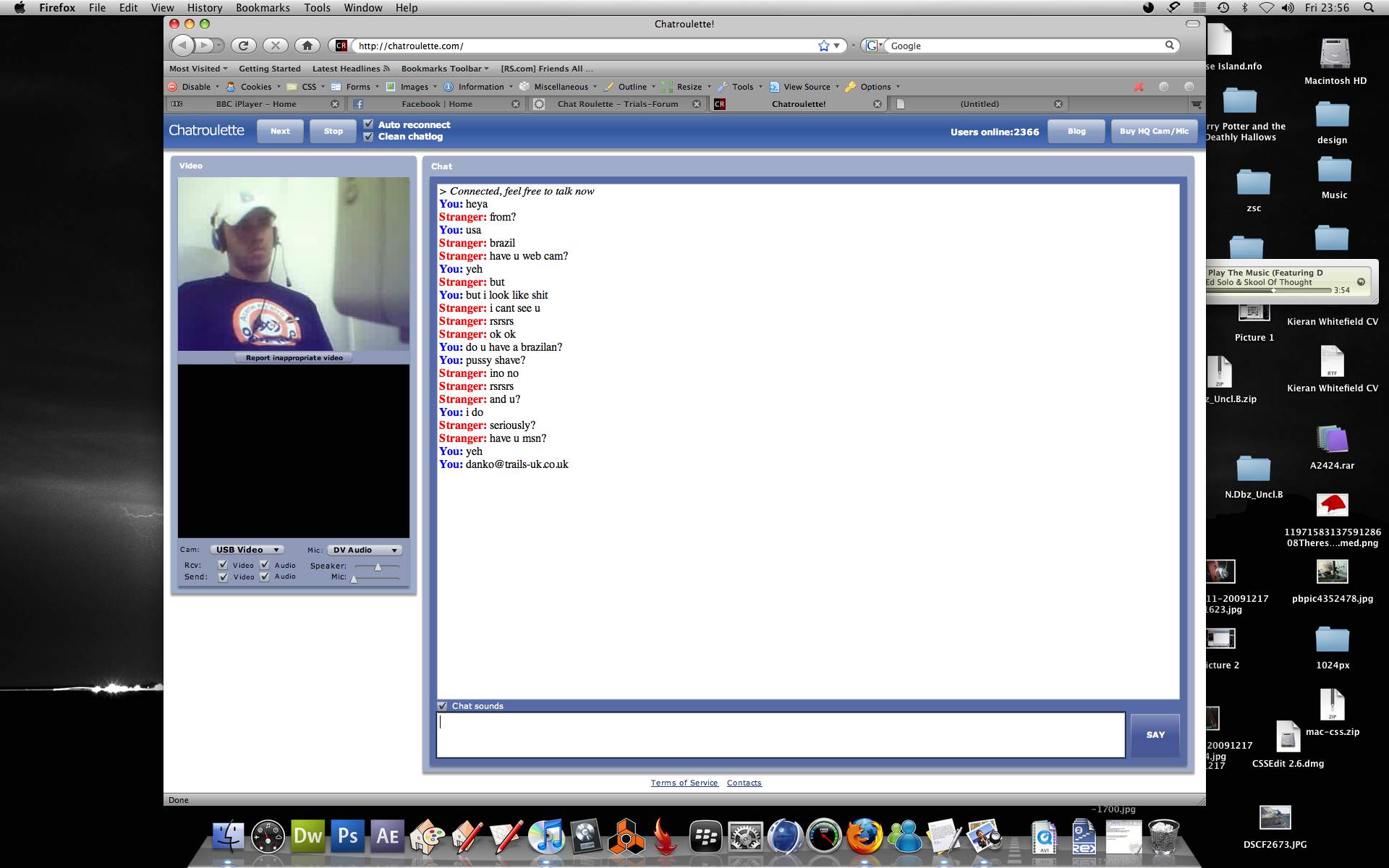This screenshot has height=868, width=1389.
Task: Open the Disable menu in Web Developer toolbar
Action: [194, 87]
